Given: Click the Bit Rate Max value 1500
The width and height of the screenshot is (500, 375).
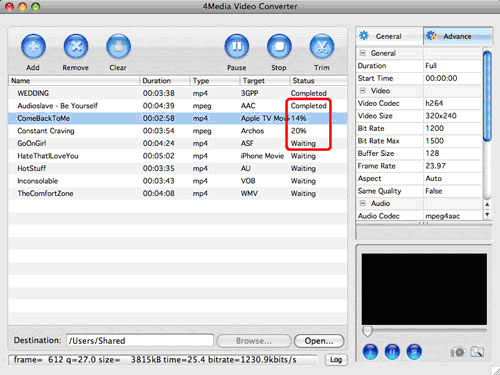Looking at the screenshot, I should pos(434,141).
